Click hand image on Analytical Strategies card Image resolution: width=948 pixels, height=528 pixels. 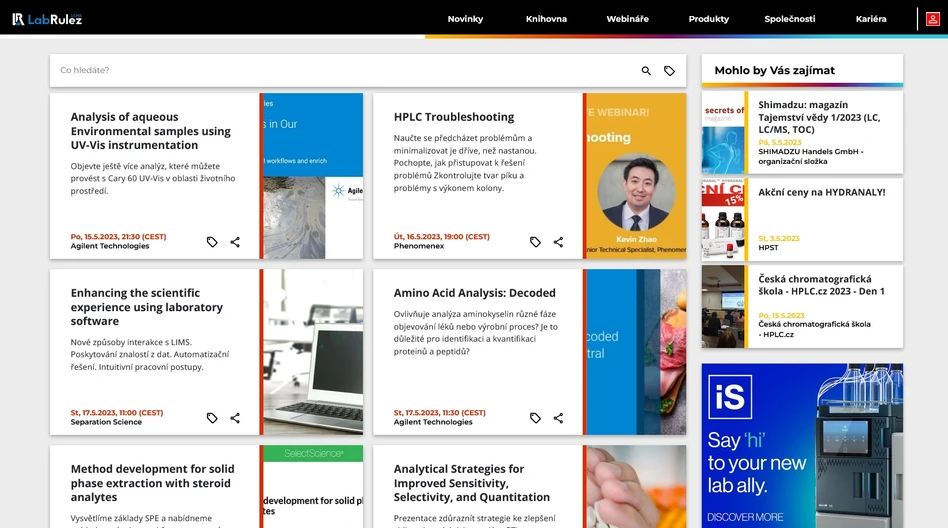coord(636,487)
